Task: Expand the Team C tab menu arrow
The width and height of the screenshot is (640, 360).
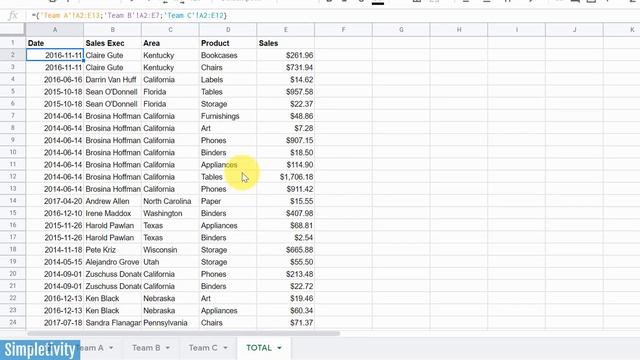Action: (225, 348)
